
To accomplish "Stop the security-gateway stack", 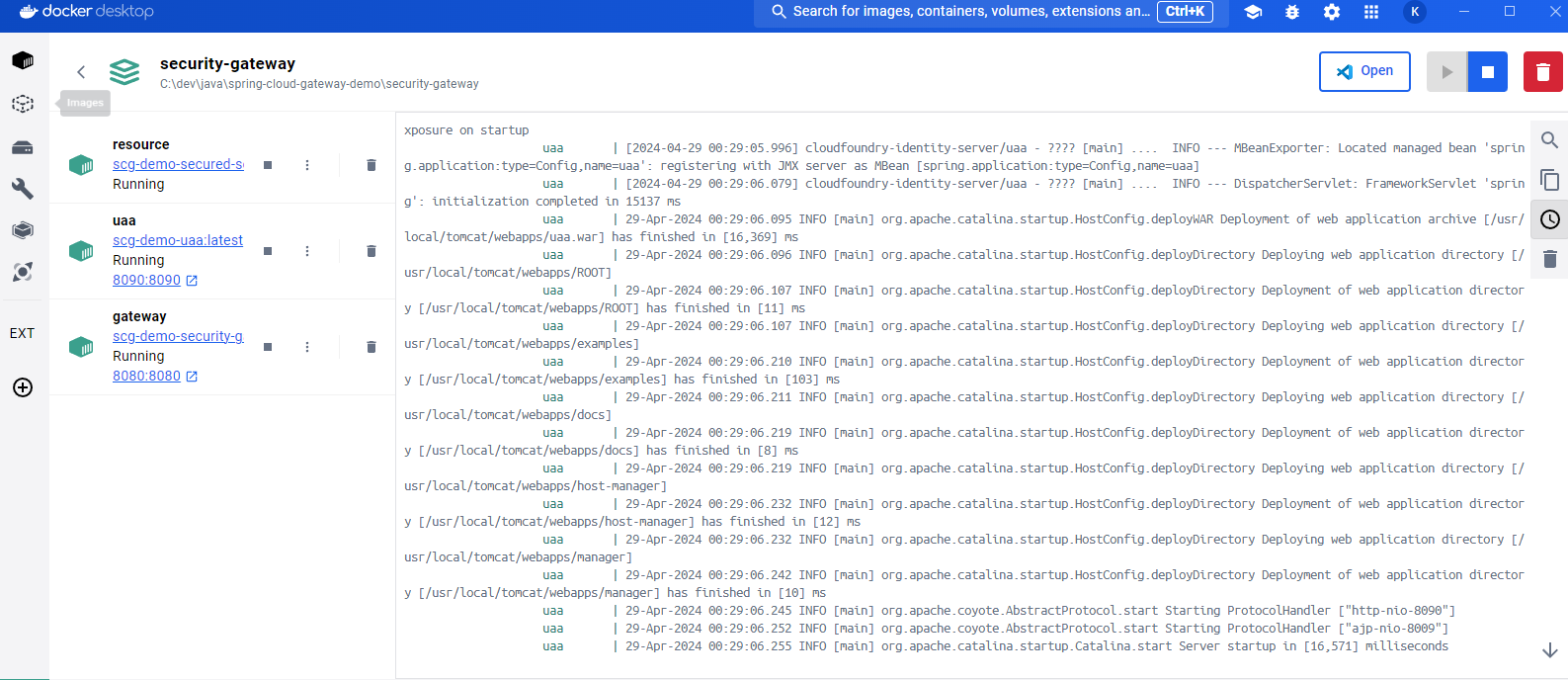I will click(1488, 71).
